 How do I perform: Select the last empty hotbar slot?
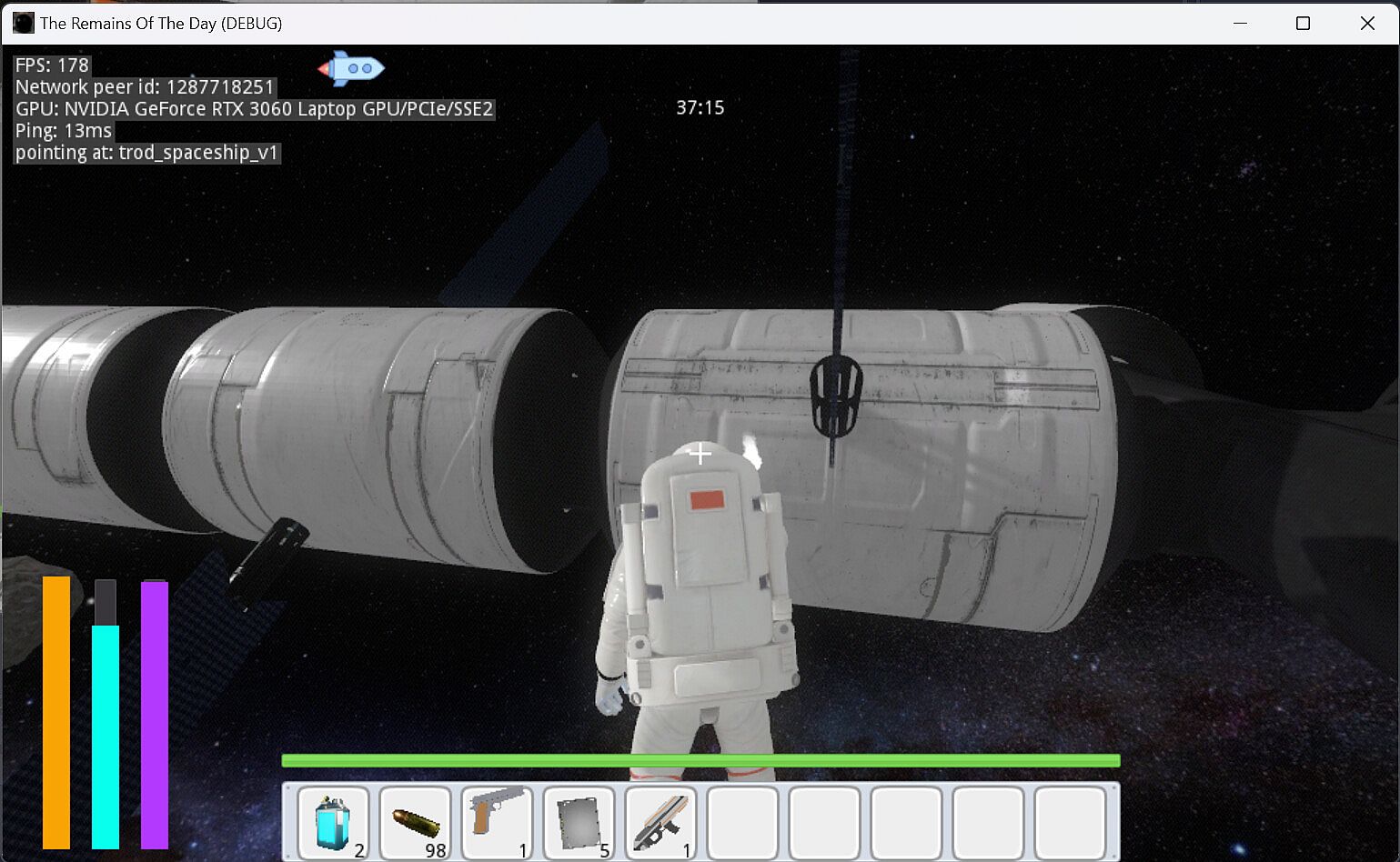point(1070,822)
